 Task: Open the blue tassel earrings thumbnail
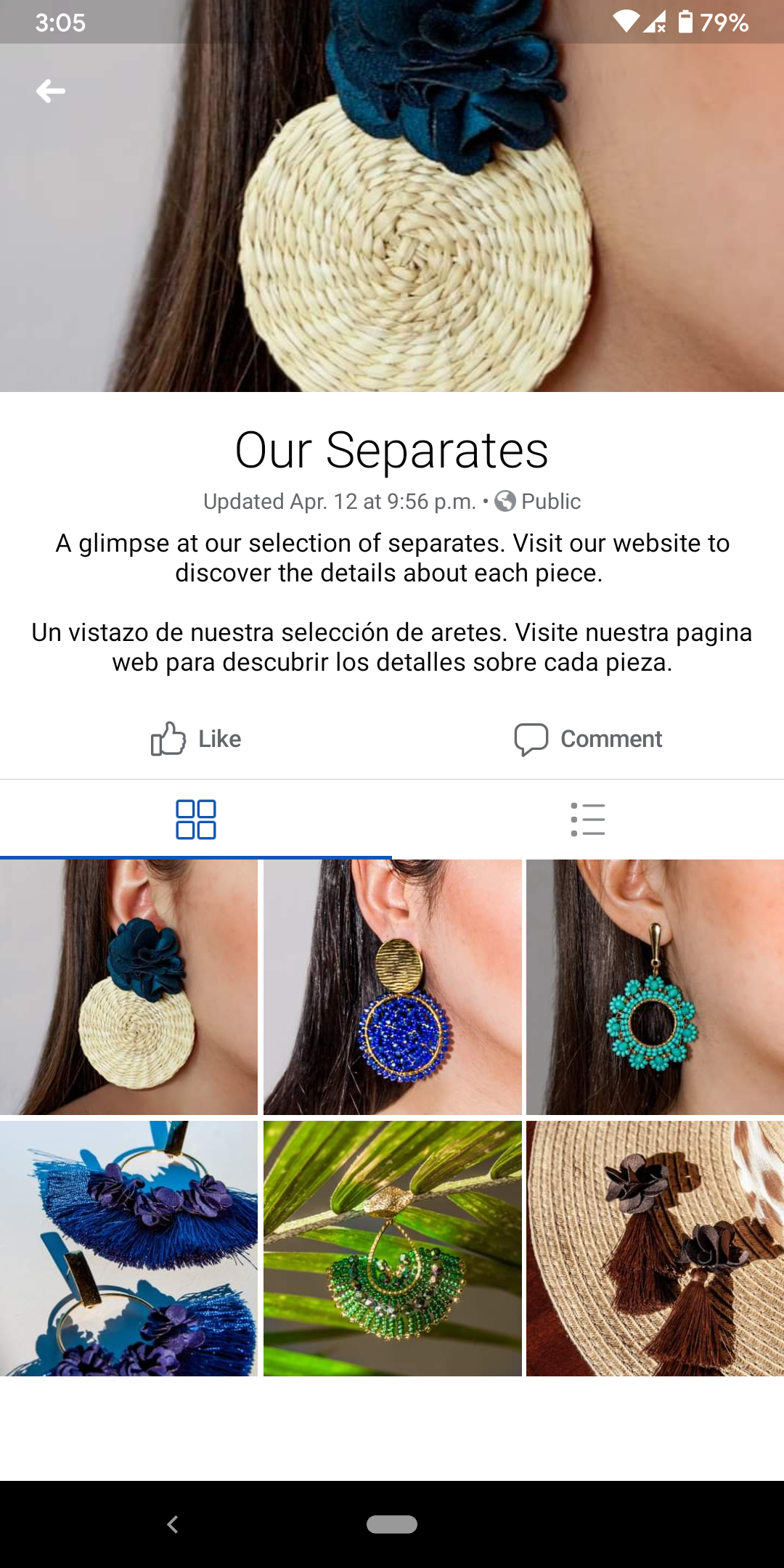[128, 1249]
